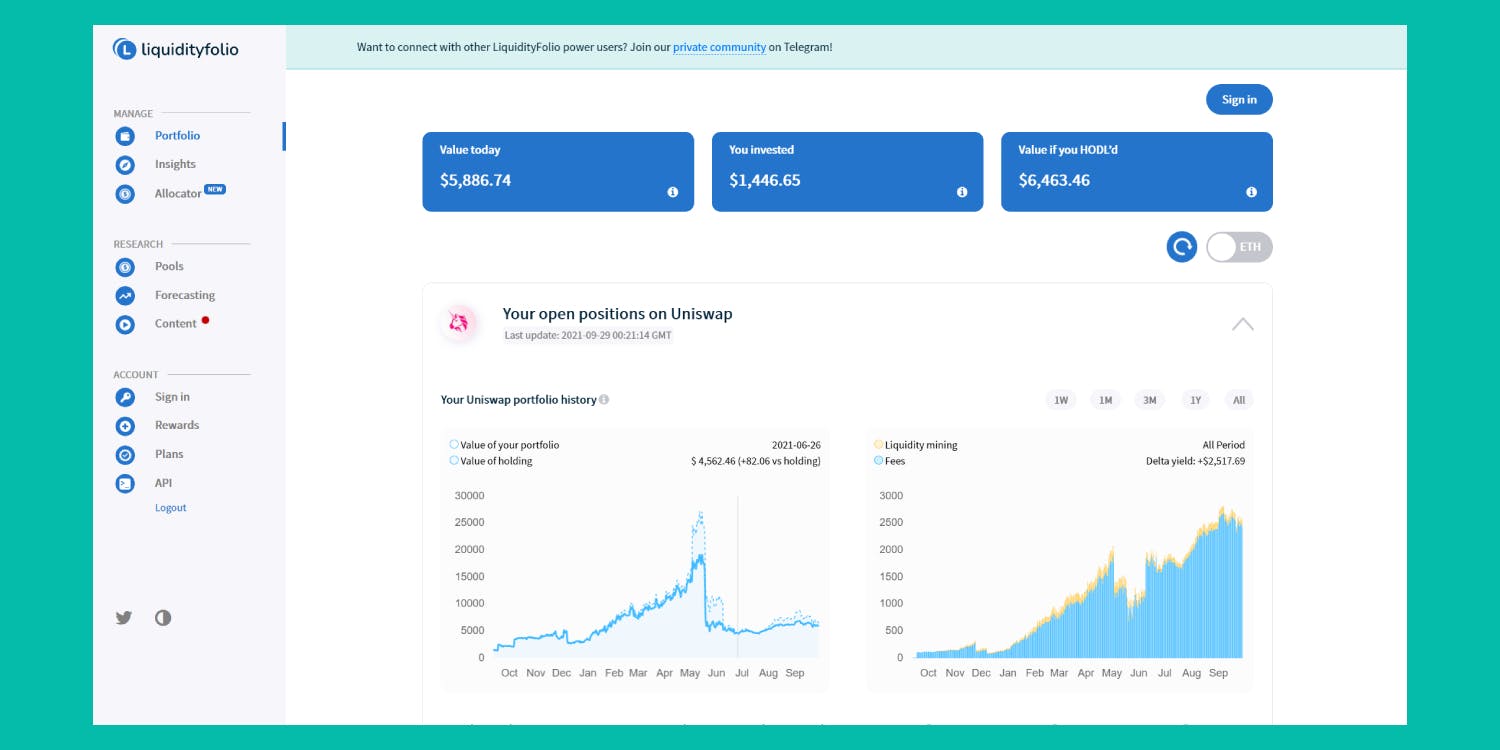
Task: Click the API terminal icon
Action: (x=125, y=483)
